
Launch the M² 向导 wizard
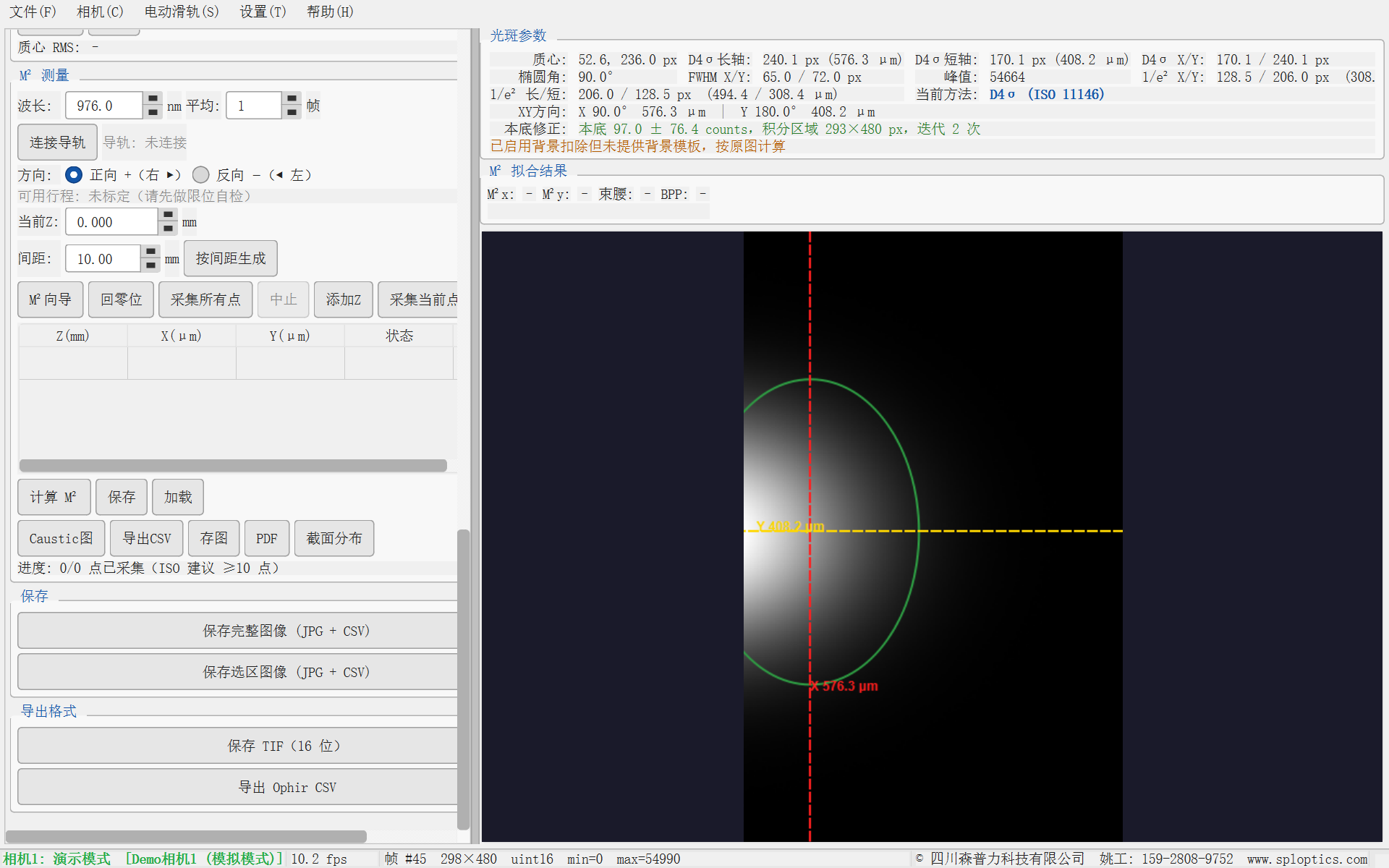(x=50, y=299)
